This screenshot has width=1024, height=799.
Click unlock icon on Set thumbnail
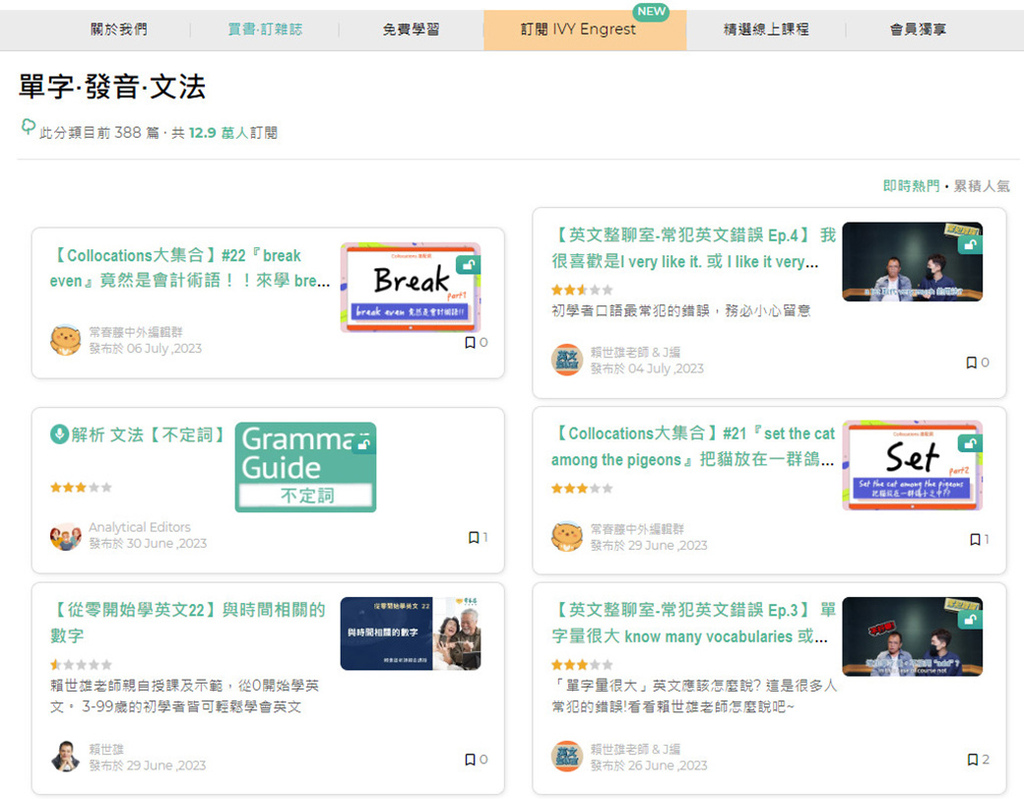pos(970,444)
